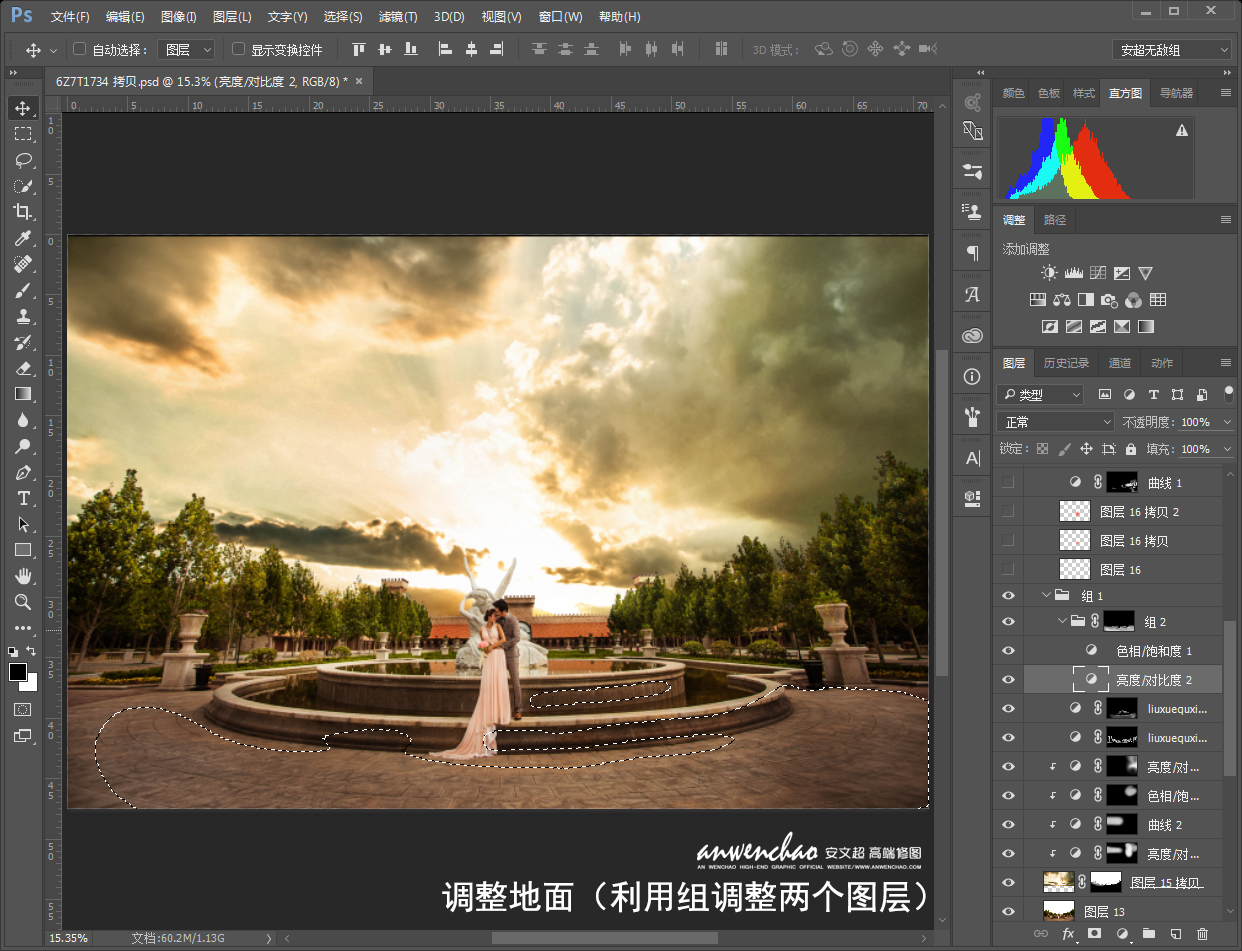Open the 滤镜(T) menu

(x=398, y=17)
